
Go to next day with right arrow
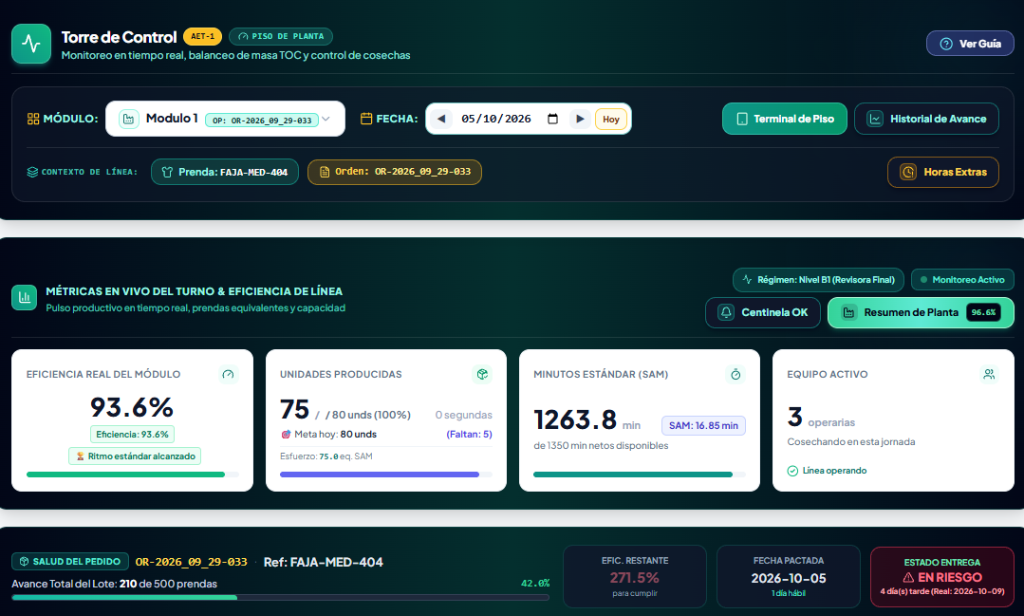pyautogui.click(x=579, y=119)
